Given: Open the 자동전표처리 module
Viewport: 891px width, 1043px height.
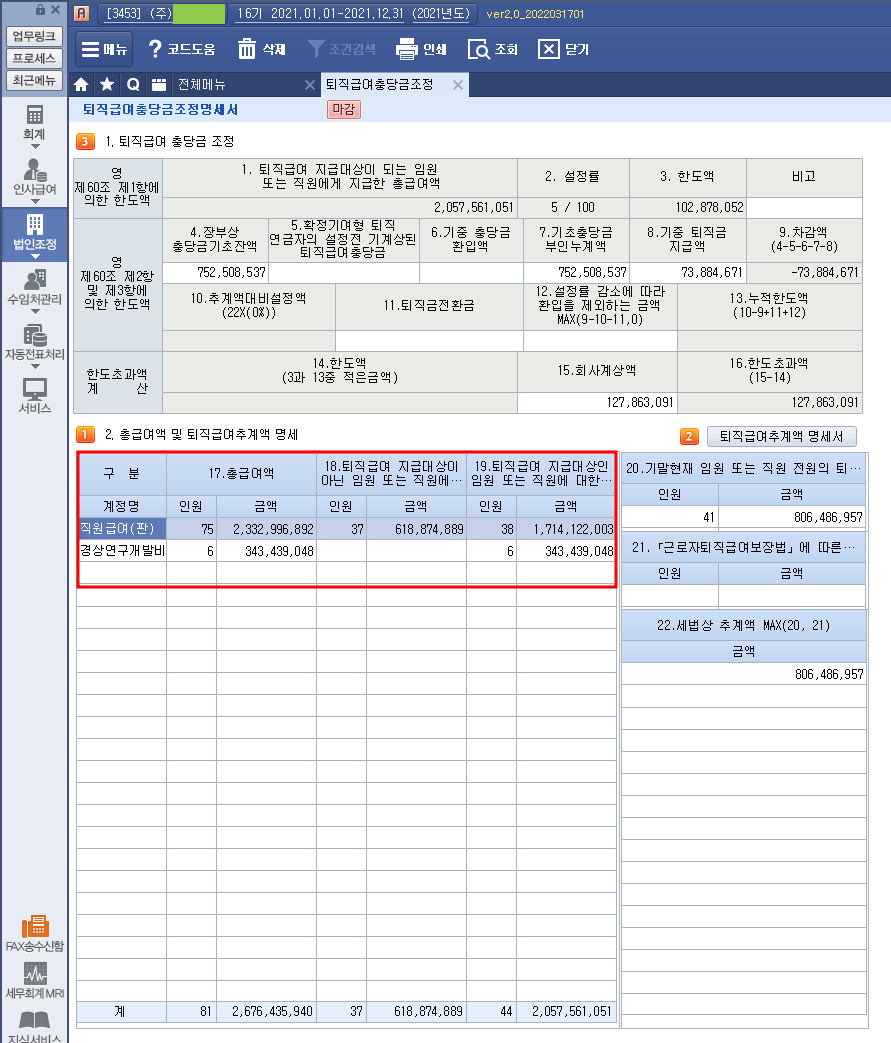Looking at the screenshot, I should (35, 343).
